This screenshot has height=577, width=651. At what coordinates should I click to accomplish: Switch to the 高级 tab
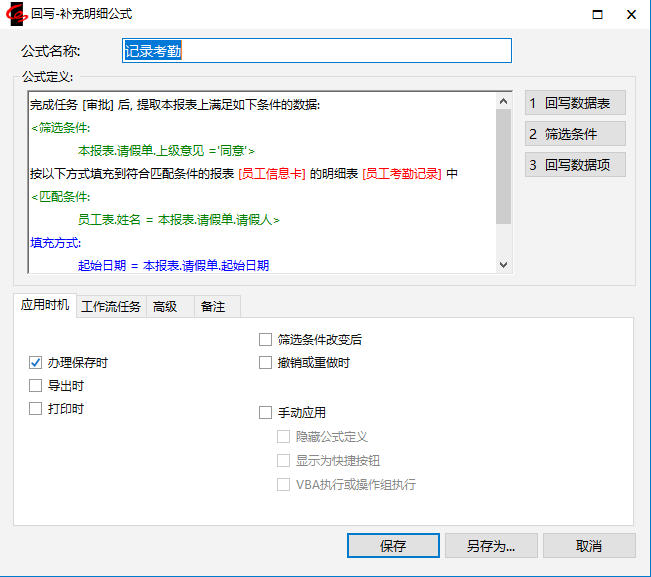(165, 307)
